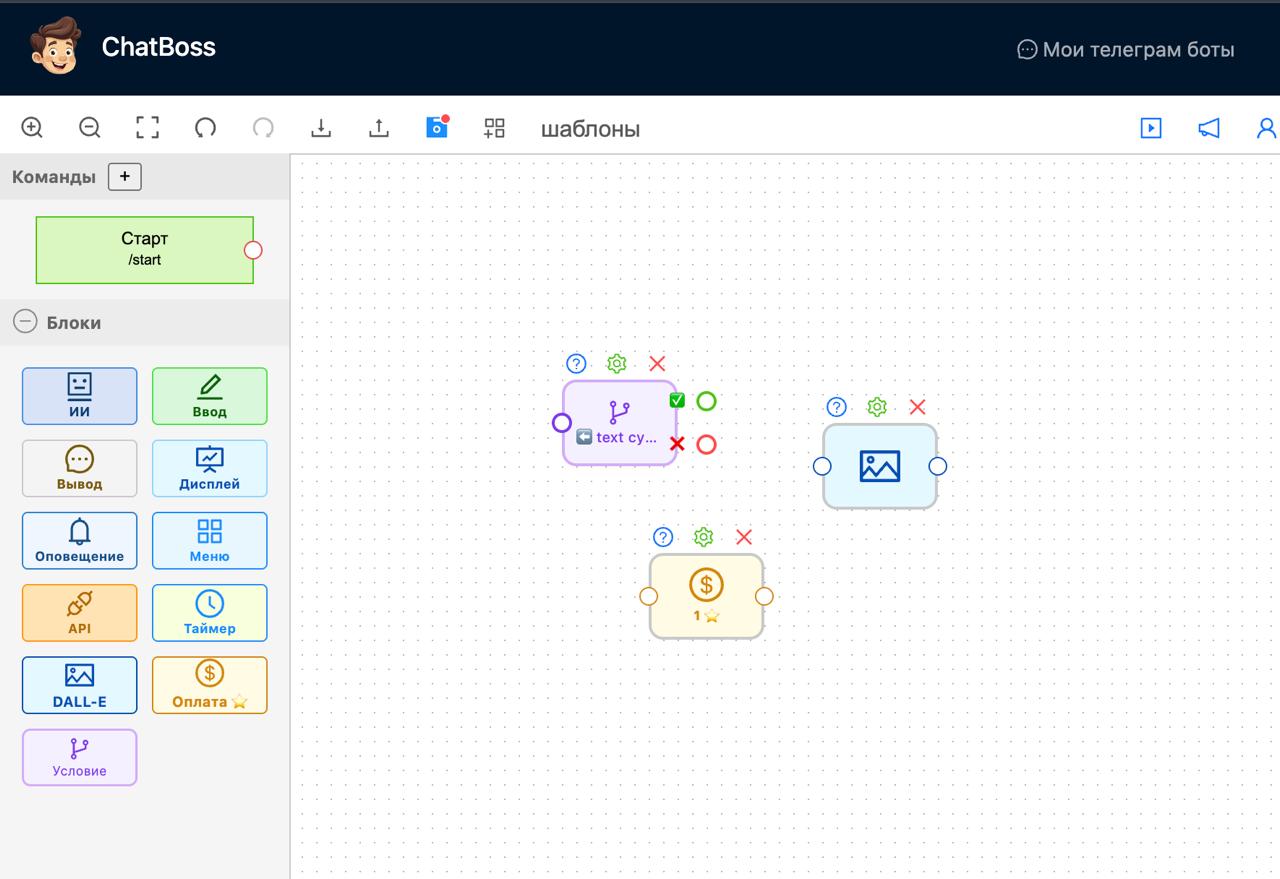Click the green true-output circle on the condition node

706,401
